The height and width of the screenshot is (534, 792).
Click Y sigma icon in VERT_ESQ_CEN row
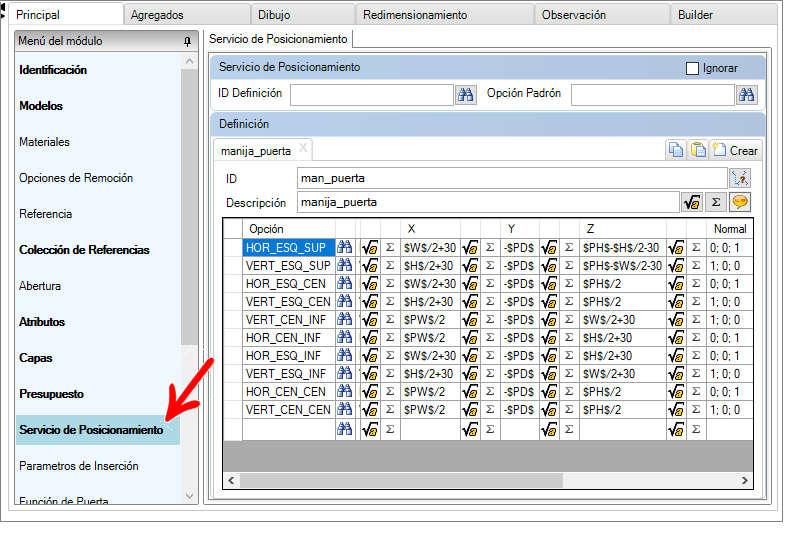[490, 302]
